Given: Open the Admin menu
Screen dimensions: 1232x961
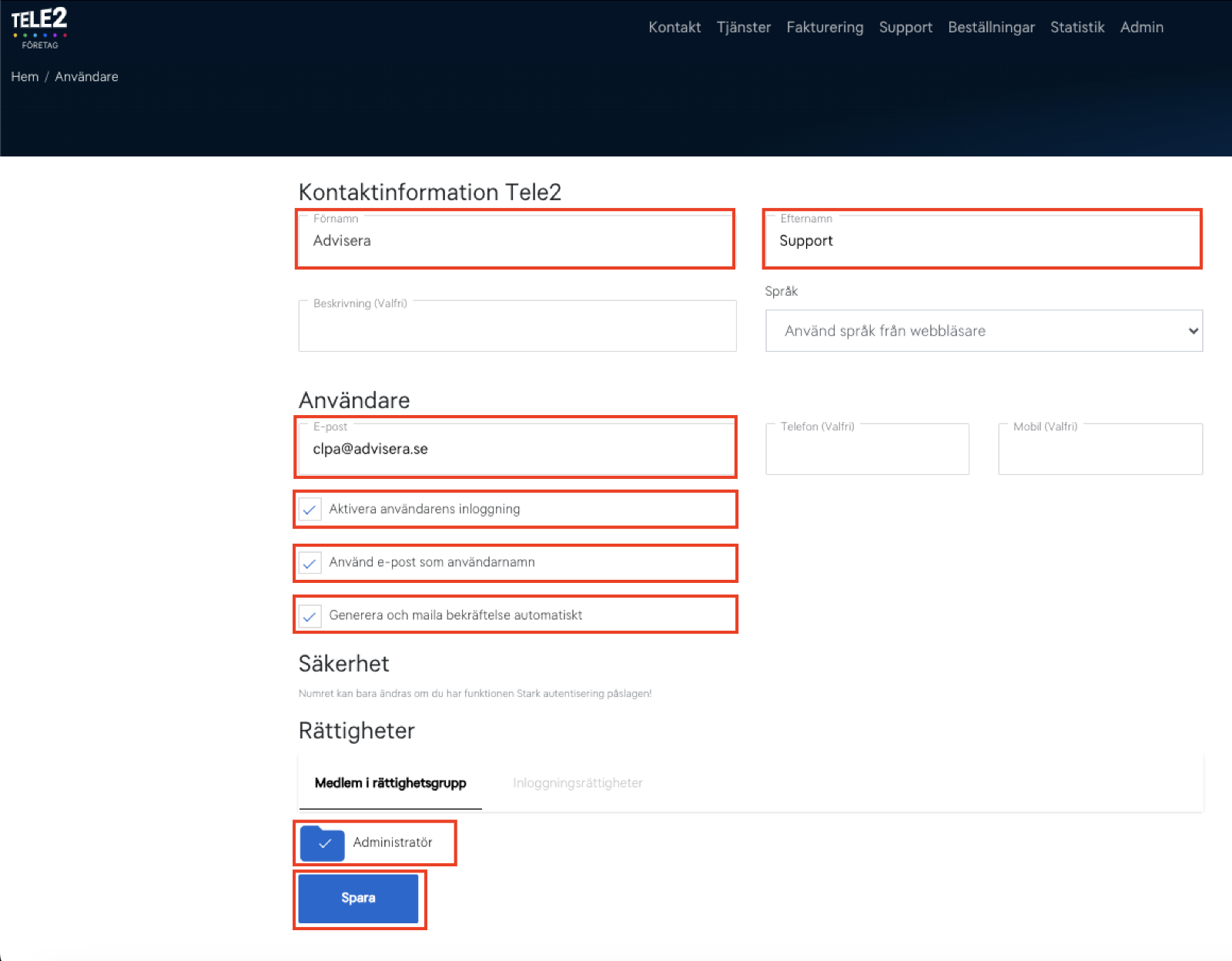Looking at the screenshot, I should (1141, 27).
